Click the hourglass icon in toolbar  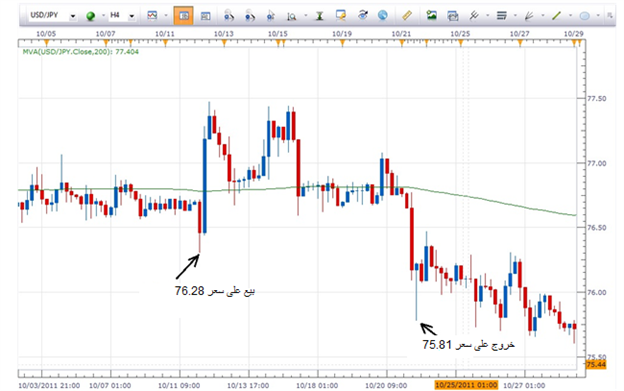(319, 16)
